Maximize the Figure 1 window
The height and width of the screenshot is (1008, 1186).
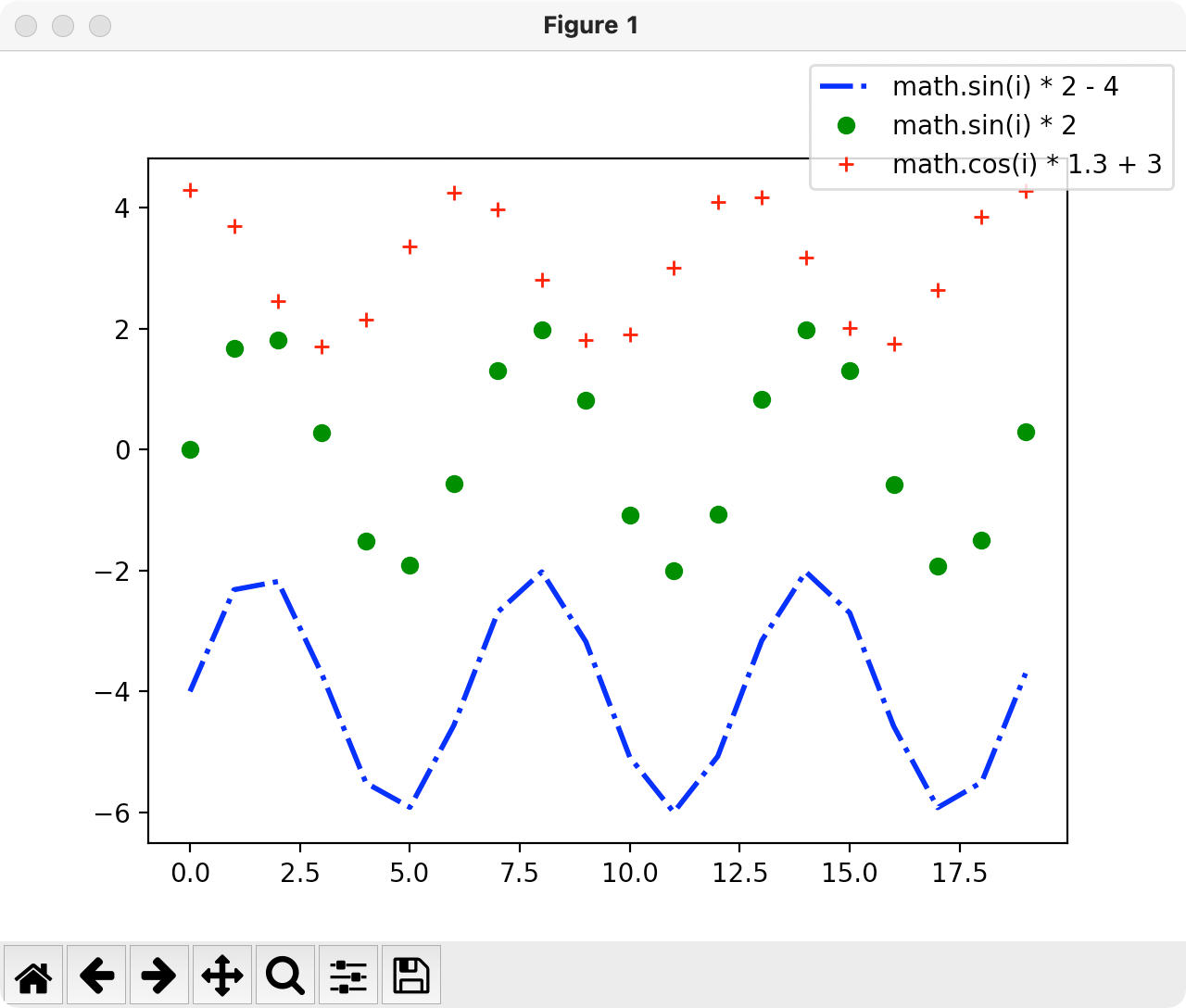[x=100, y=26]
